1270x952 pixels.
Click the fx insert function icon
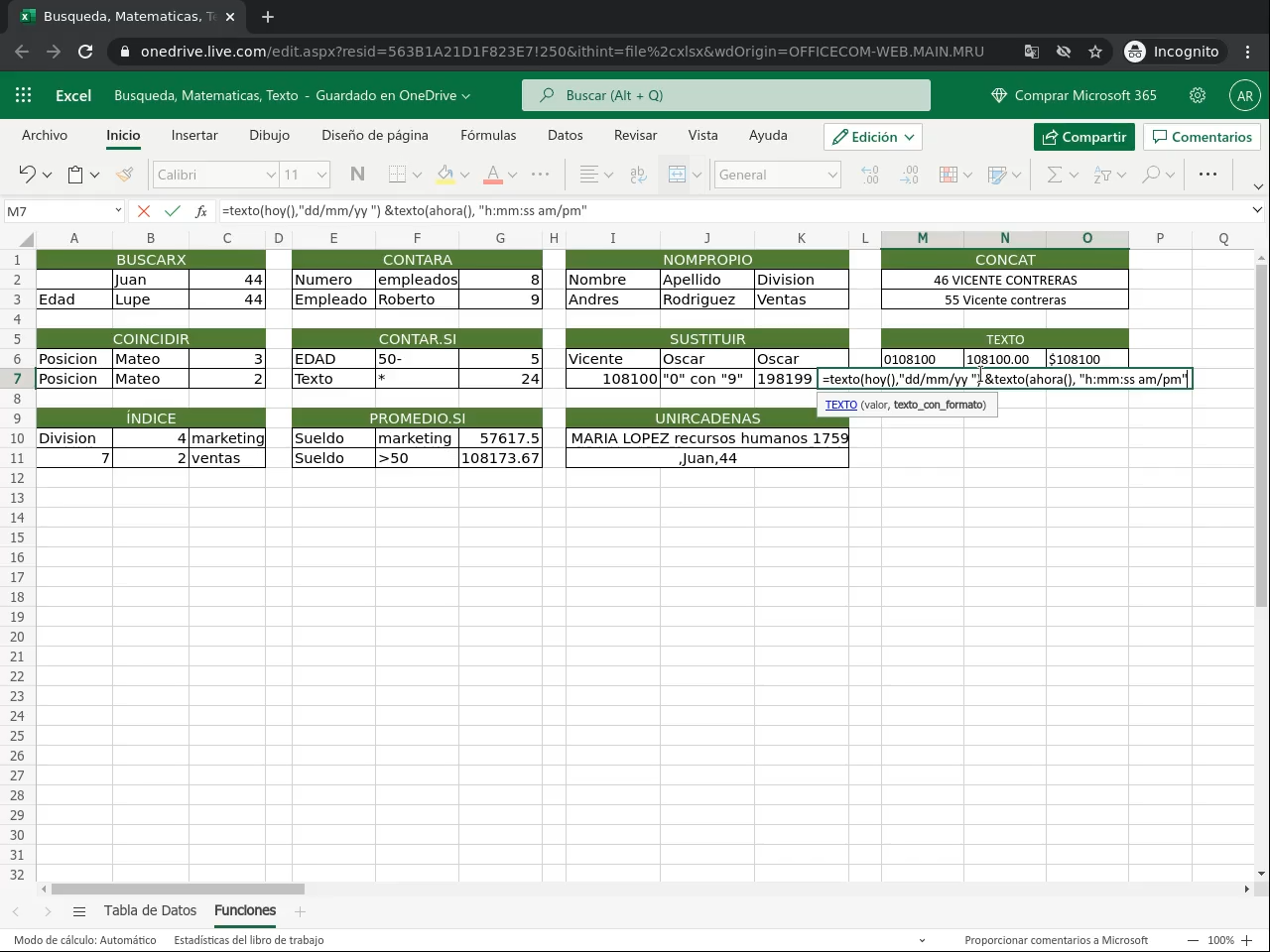click(201, 211)
